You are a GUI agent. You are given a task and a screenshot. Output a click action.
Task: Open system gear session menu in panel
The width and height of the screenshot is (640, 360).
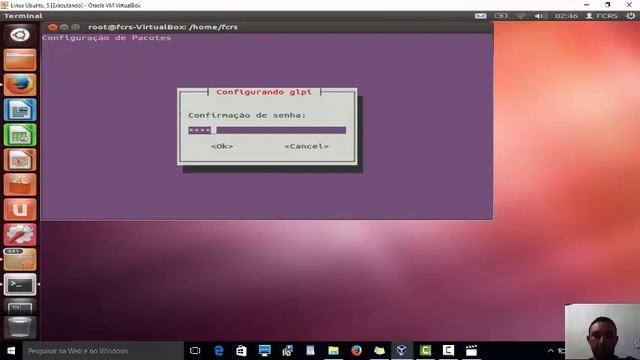point(631,16)
